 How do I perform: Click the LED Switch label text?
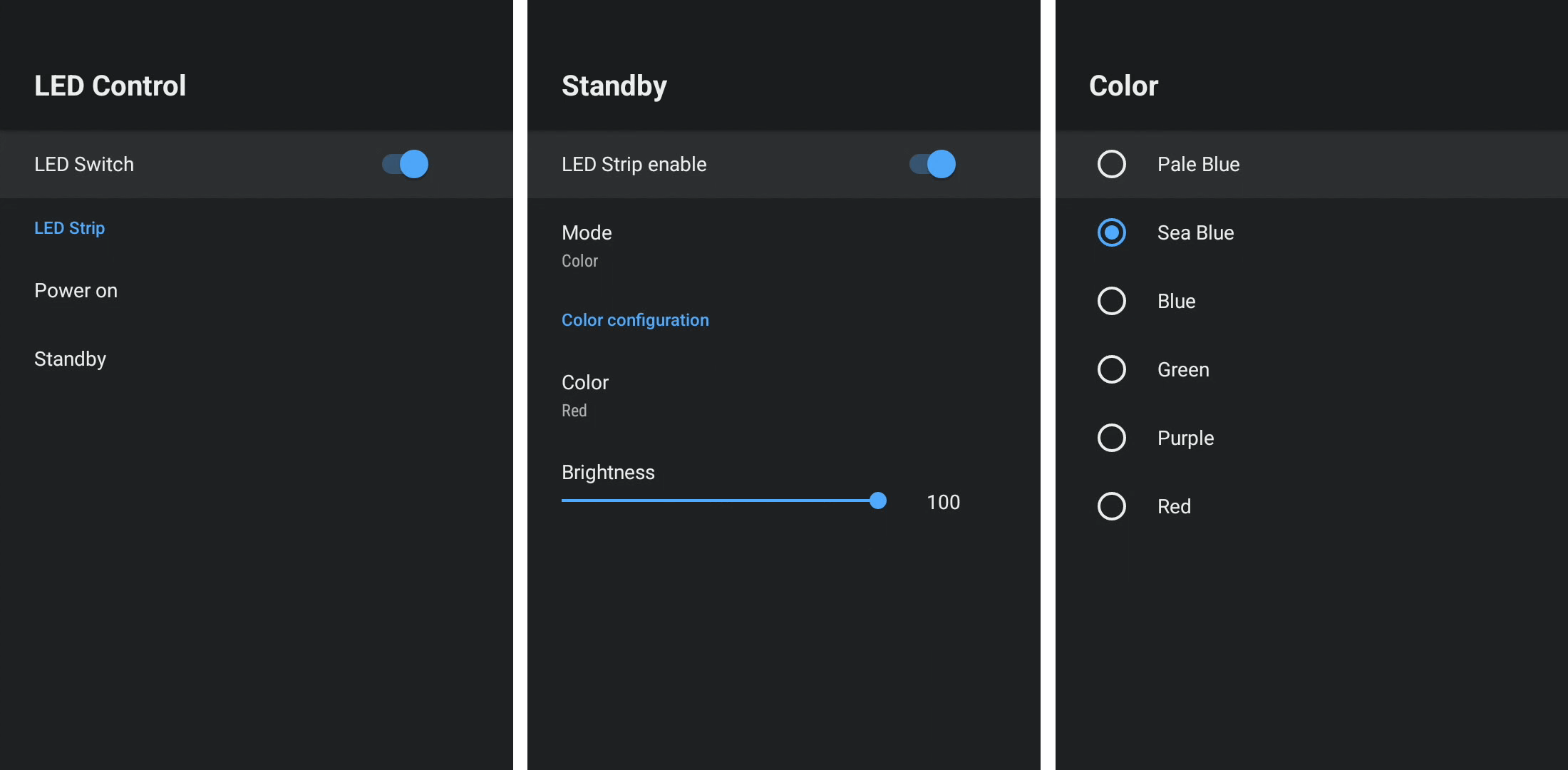[x=84, y=165]
